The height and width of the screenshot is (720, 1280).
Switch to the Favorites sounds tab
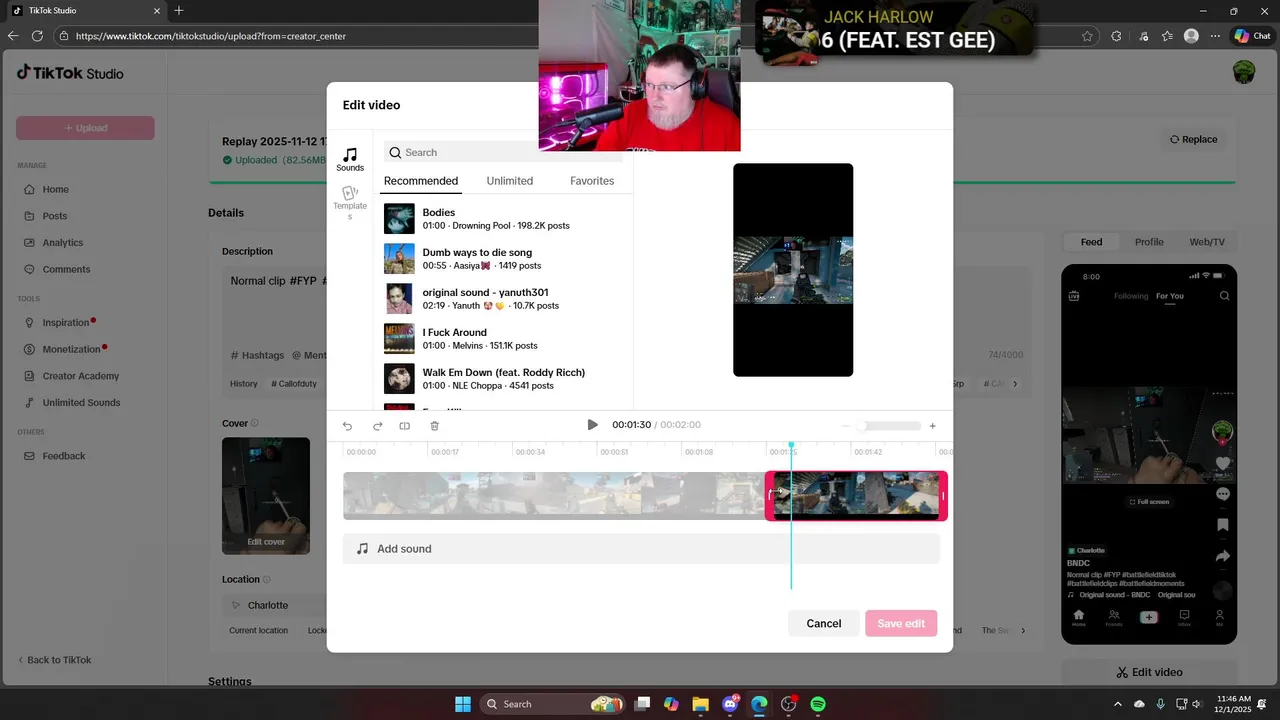click(x=592, y=181)
